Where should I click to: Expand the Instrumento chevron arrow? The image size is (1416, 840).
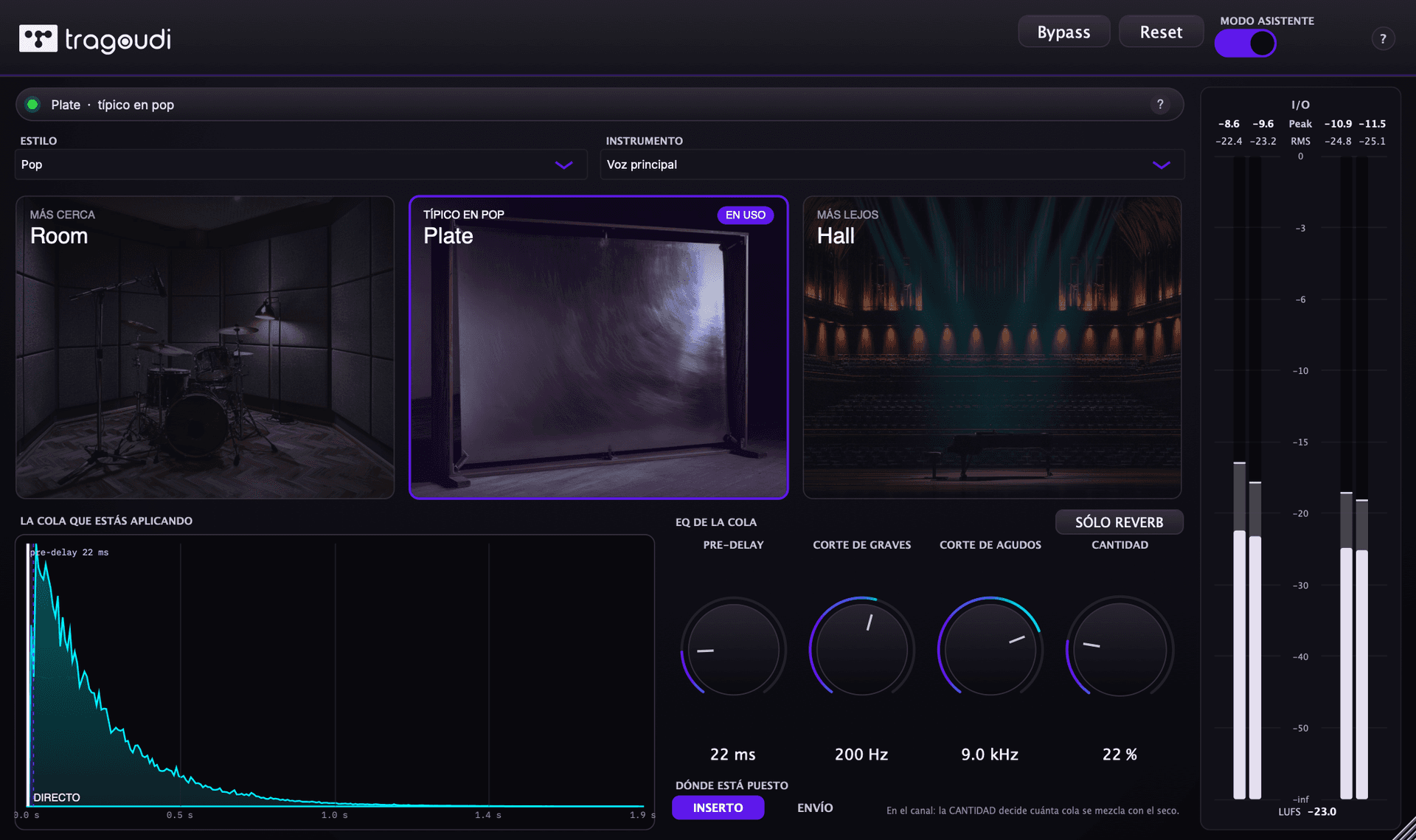(x=1162, y=165)
